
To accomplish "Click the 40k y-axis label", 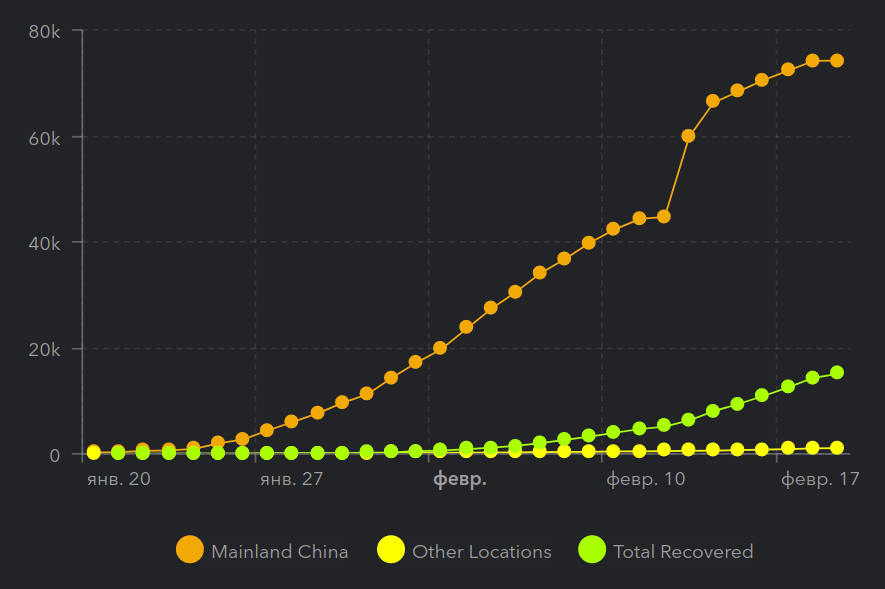I will coord(44,243).
